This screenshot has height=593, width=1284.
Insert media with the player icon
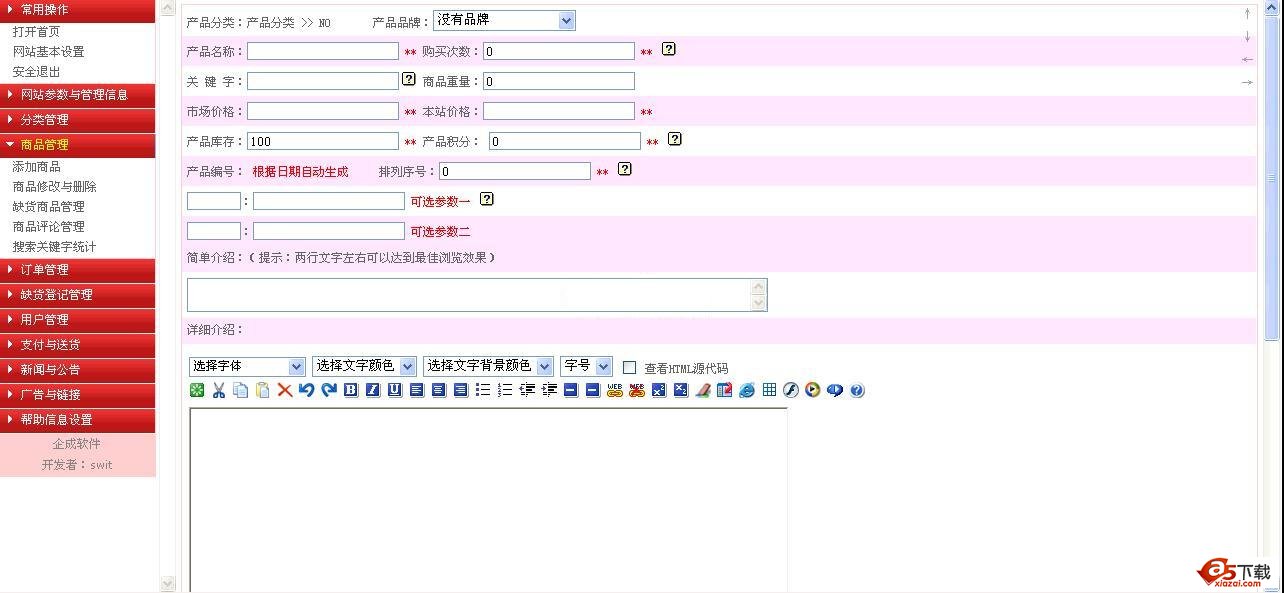tap(812, 390)
